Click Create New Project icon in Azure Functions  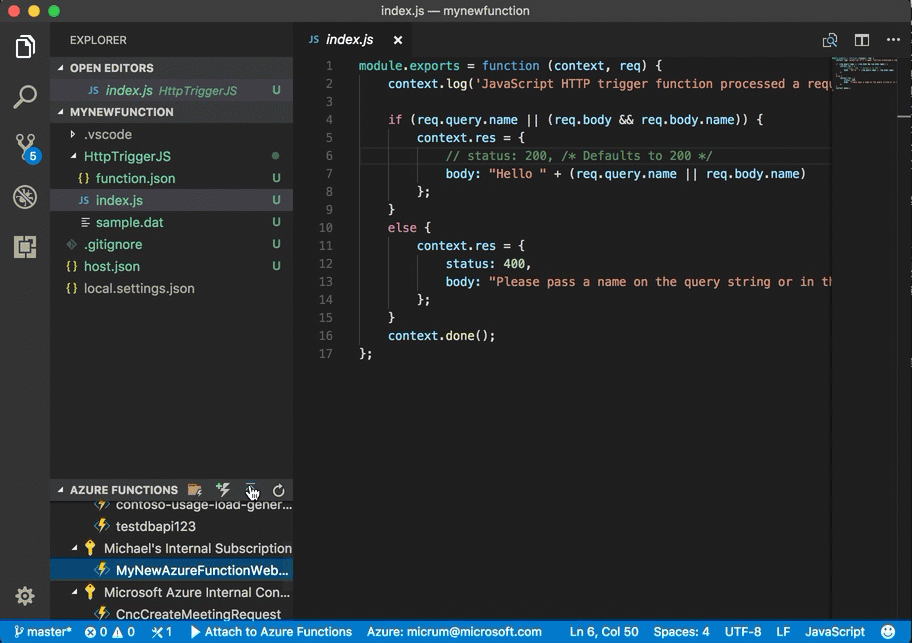[x=195, y=490]
